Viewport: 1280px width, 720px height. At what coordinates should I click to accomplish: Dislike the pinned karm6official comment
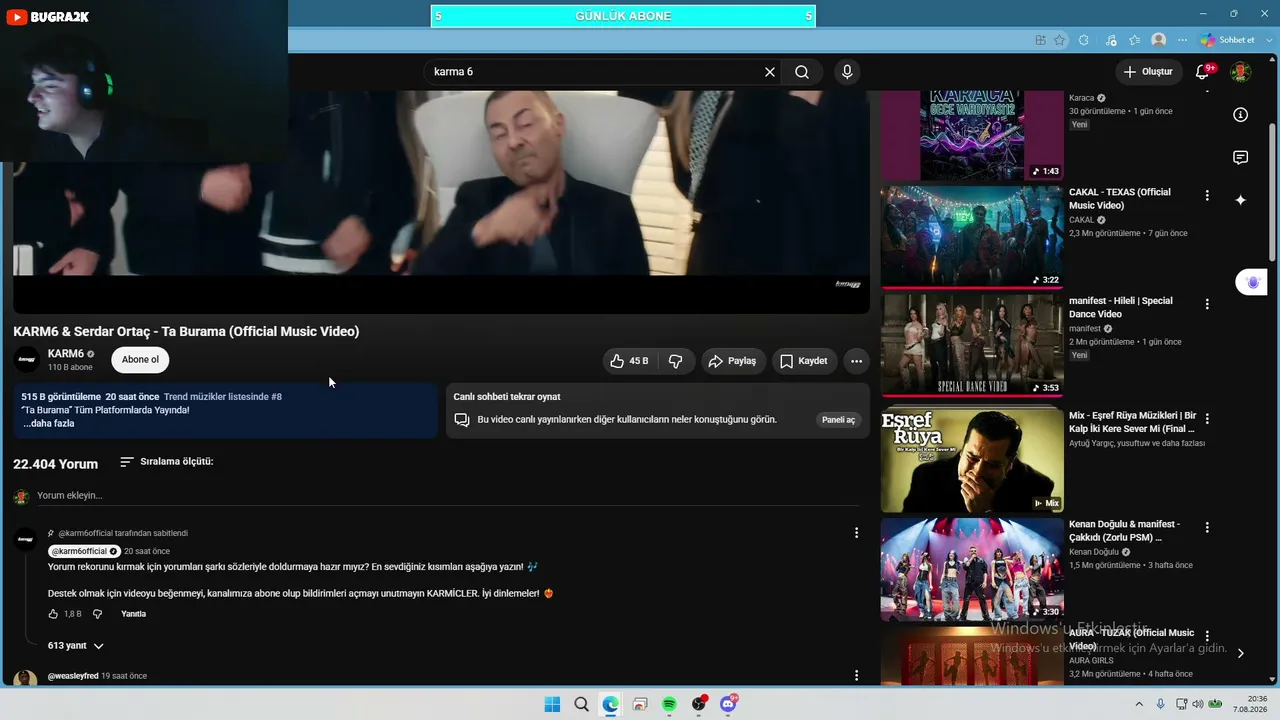97,614
